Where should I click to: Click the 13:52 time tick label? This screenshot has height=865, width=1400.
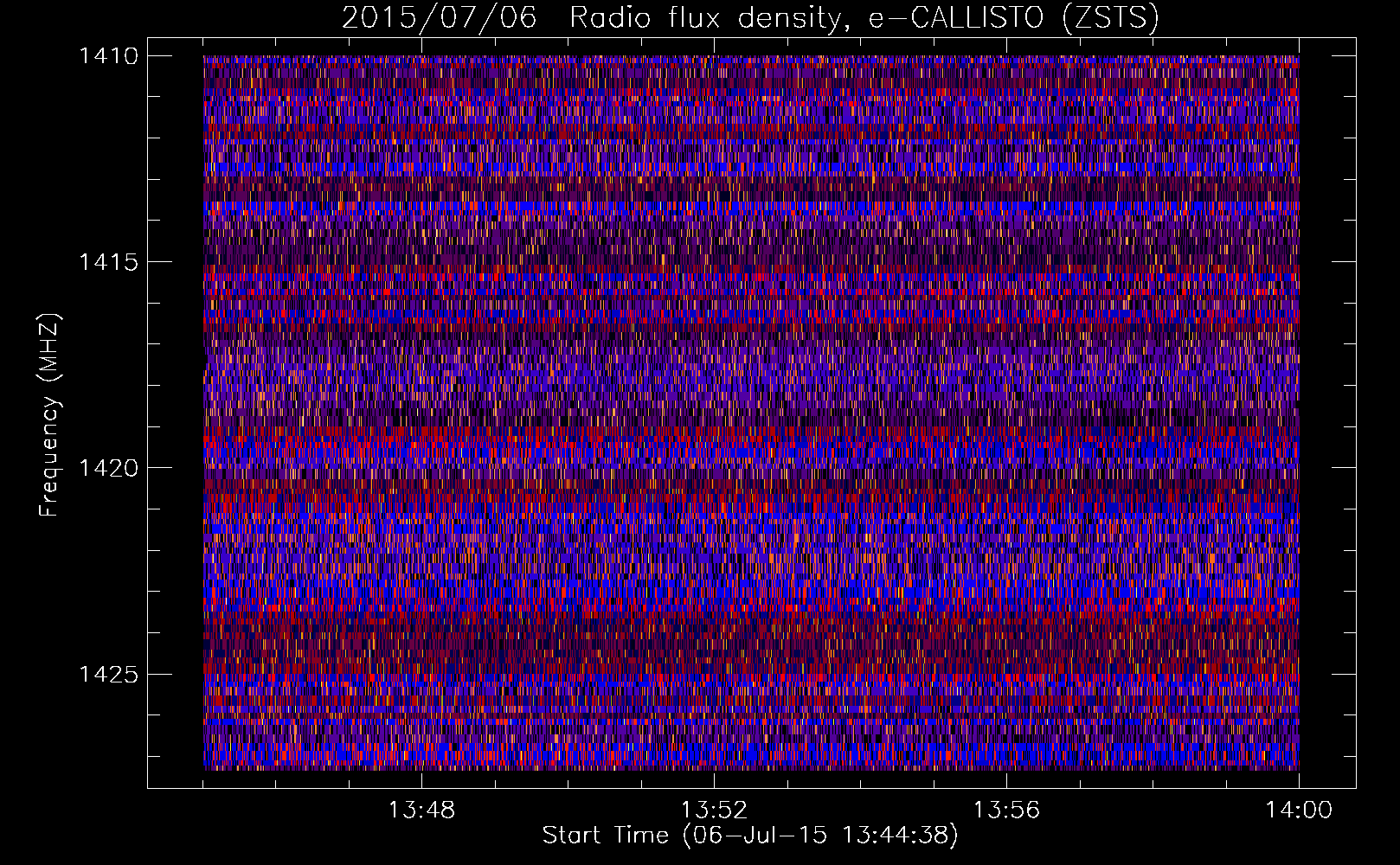point(714,811)
